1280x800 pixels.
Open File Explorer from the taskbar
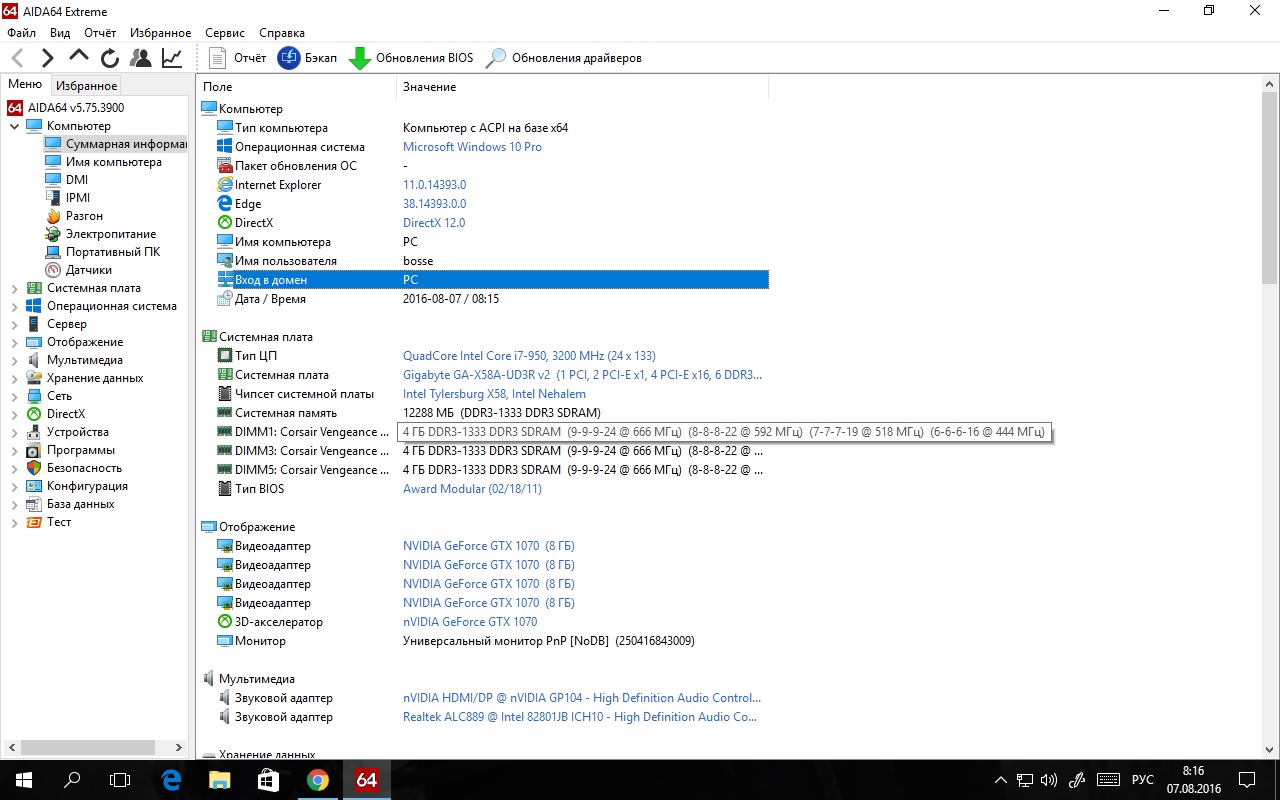click(x=220, y=780)
